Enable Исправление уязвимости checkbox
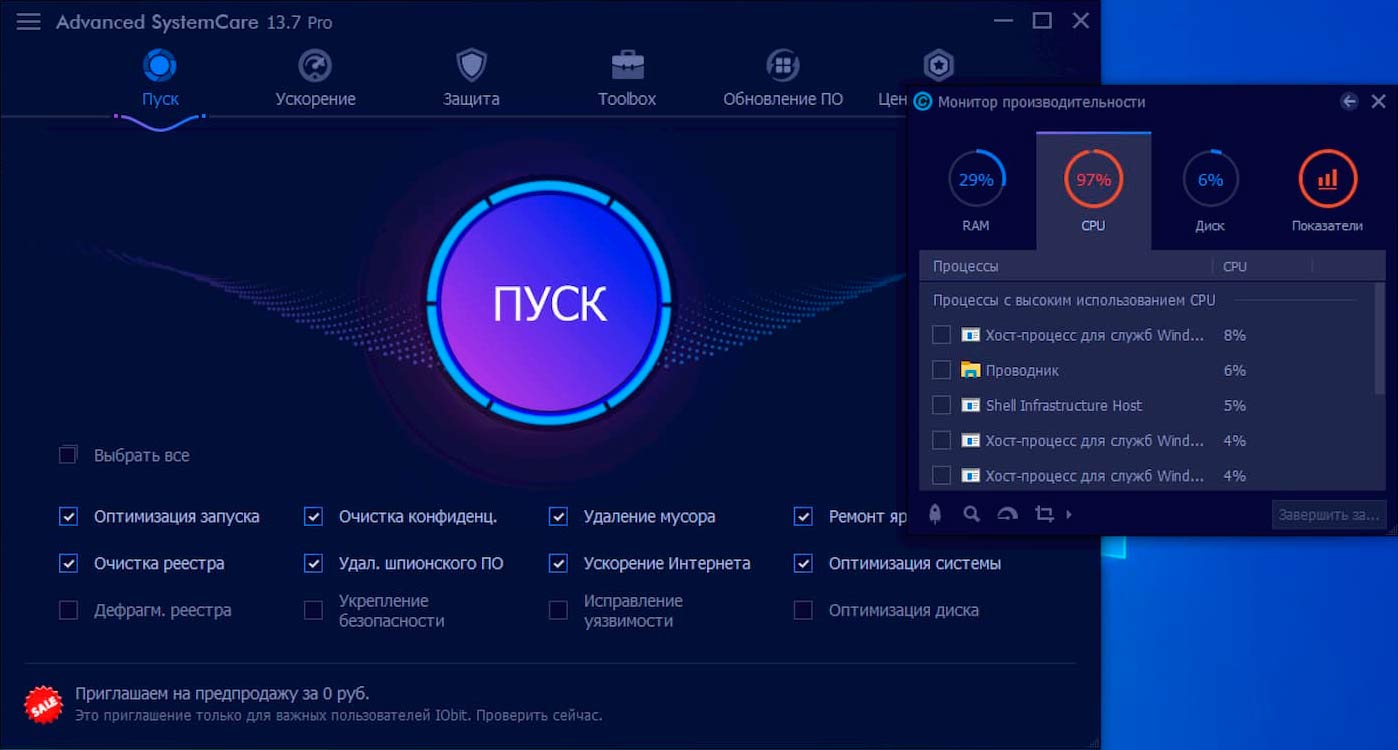 tap(558, 610)
